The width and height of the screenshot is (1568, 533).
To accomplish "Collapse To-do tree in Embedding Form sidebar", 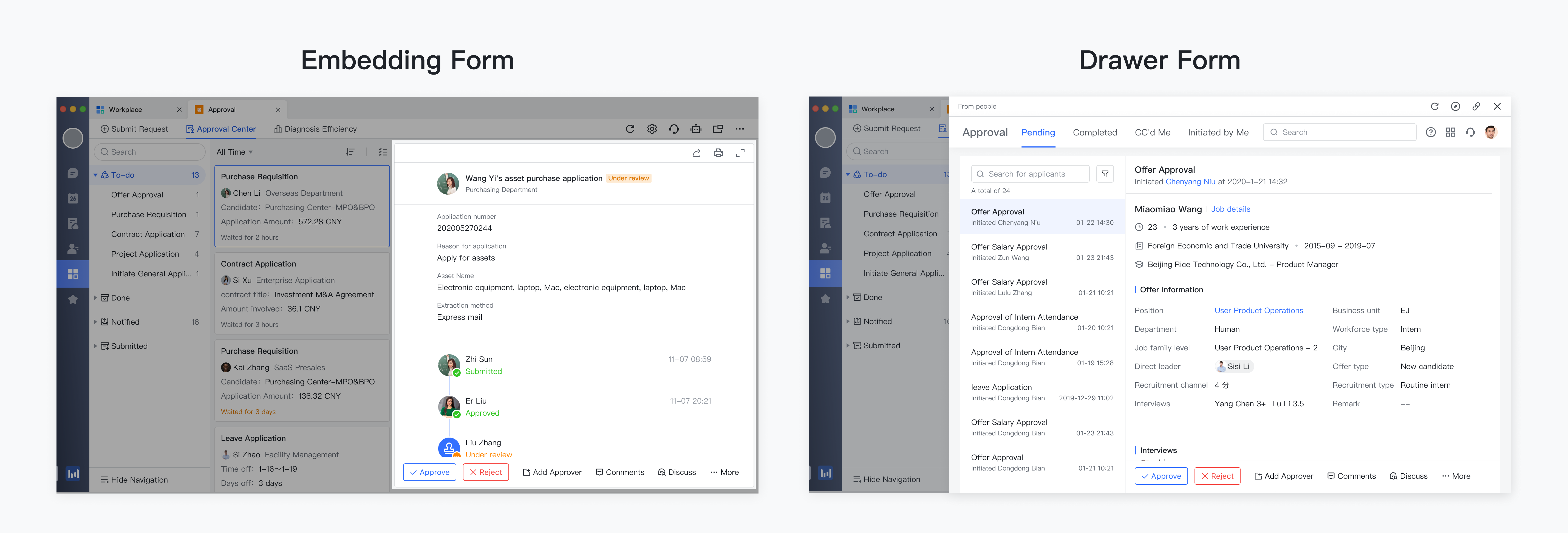I will coord(95,175).
